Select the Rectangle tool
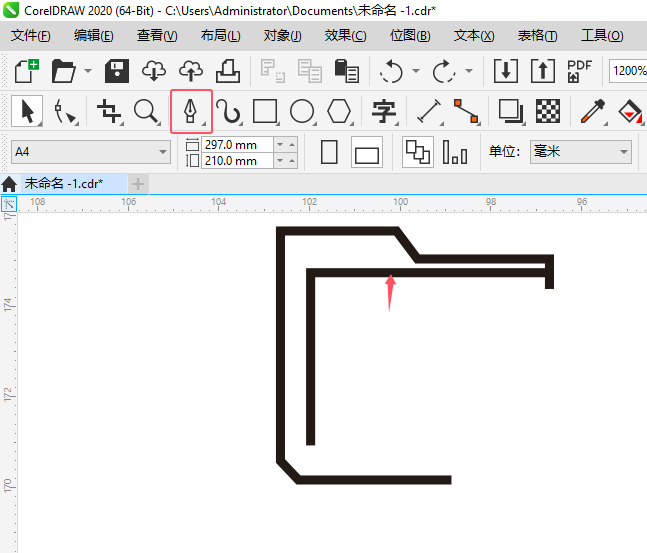The height and width of the screenshot is (553, 647). point(265,111)
